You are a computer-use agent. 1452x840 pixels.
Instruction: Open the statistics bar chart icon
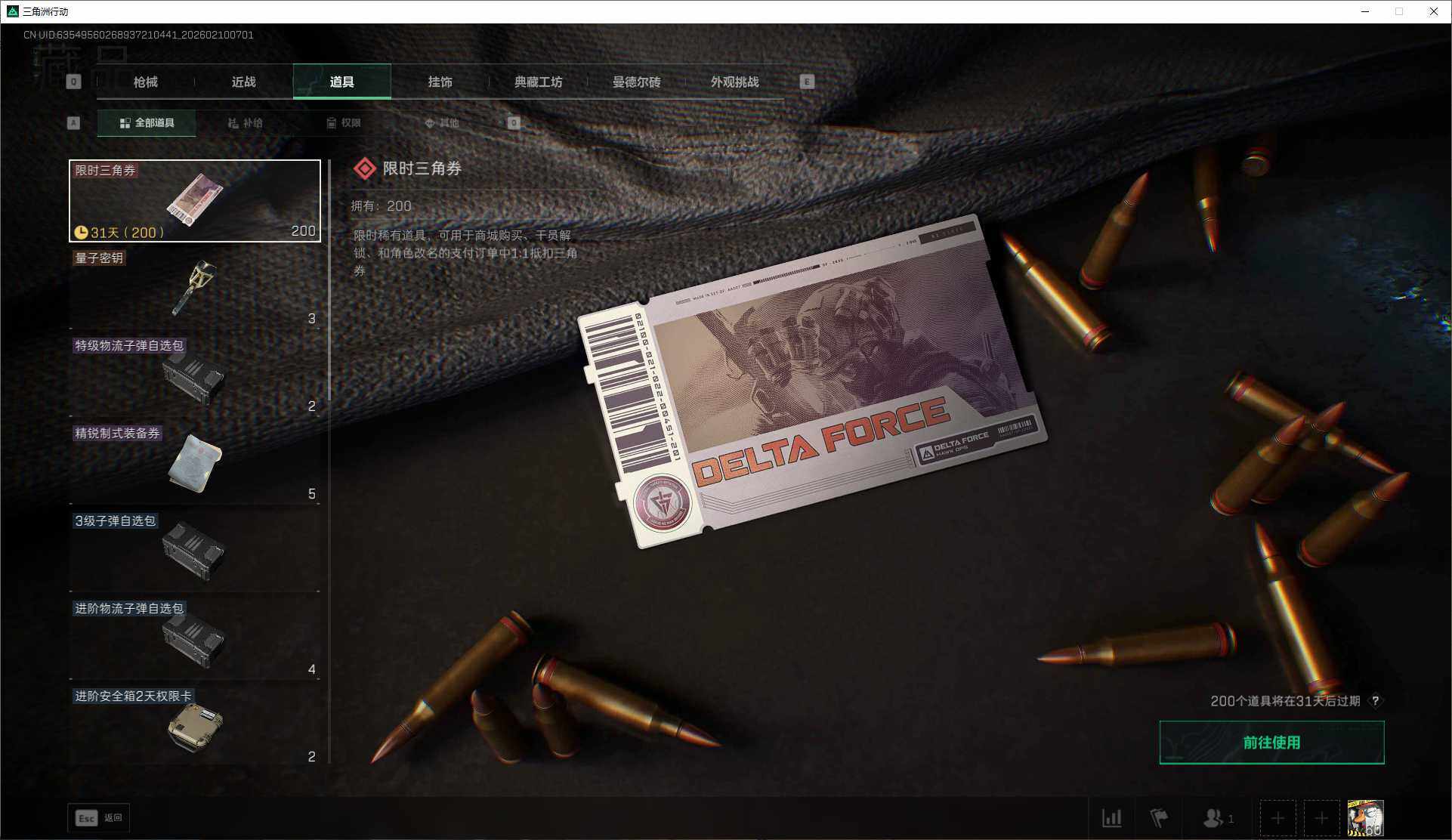[1111, 817]
